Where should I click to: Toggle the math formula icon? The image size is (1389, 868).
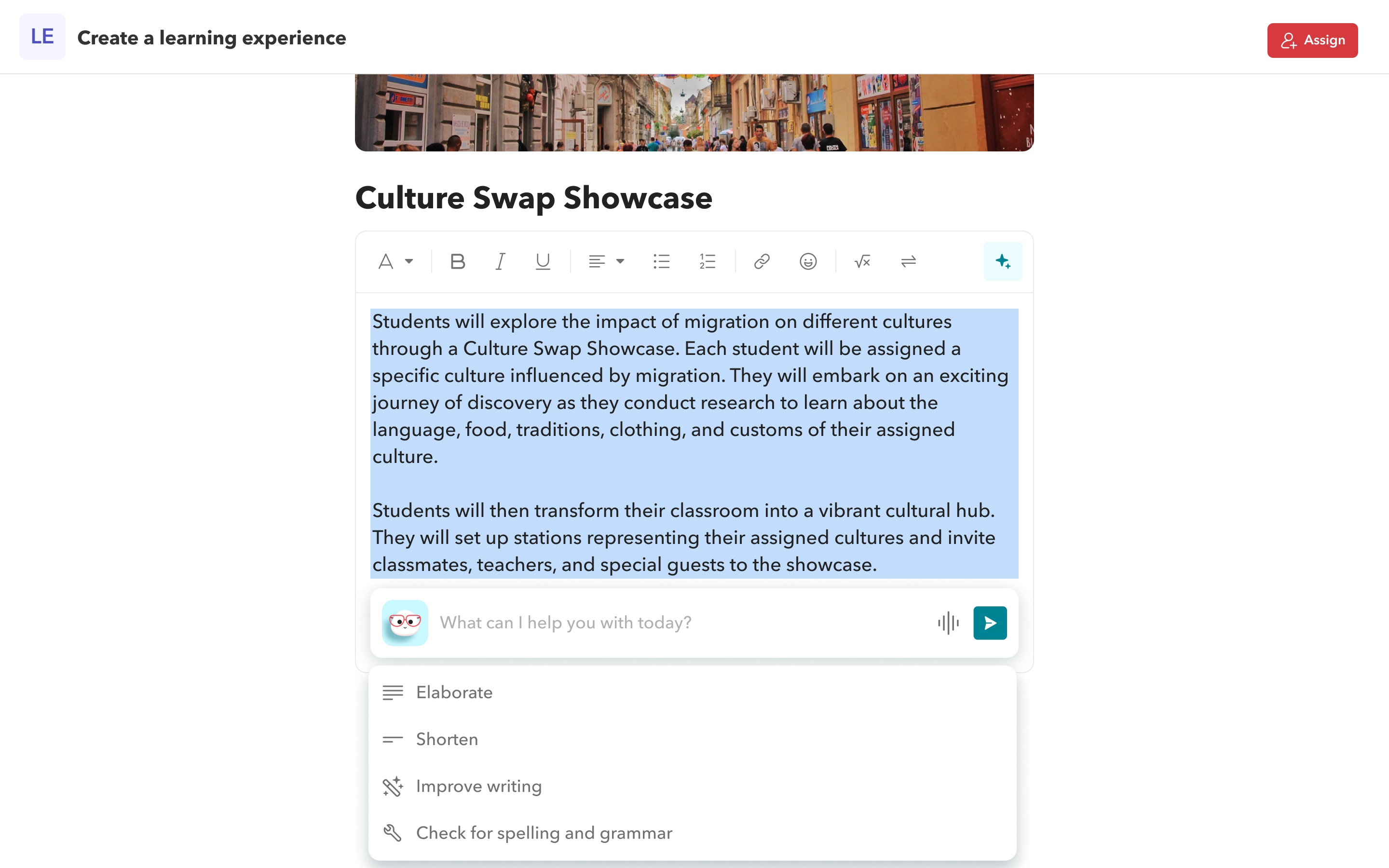click(x=862, y=262)
